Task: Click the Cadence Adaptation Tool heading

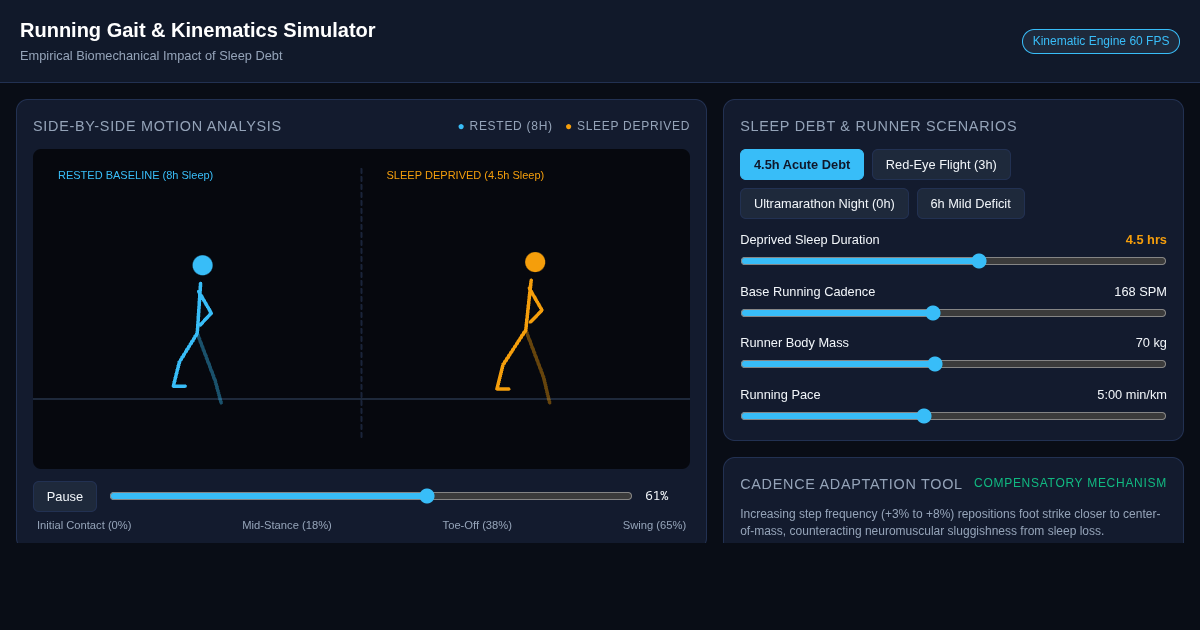Action: [x=851, y=484]
